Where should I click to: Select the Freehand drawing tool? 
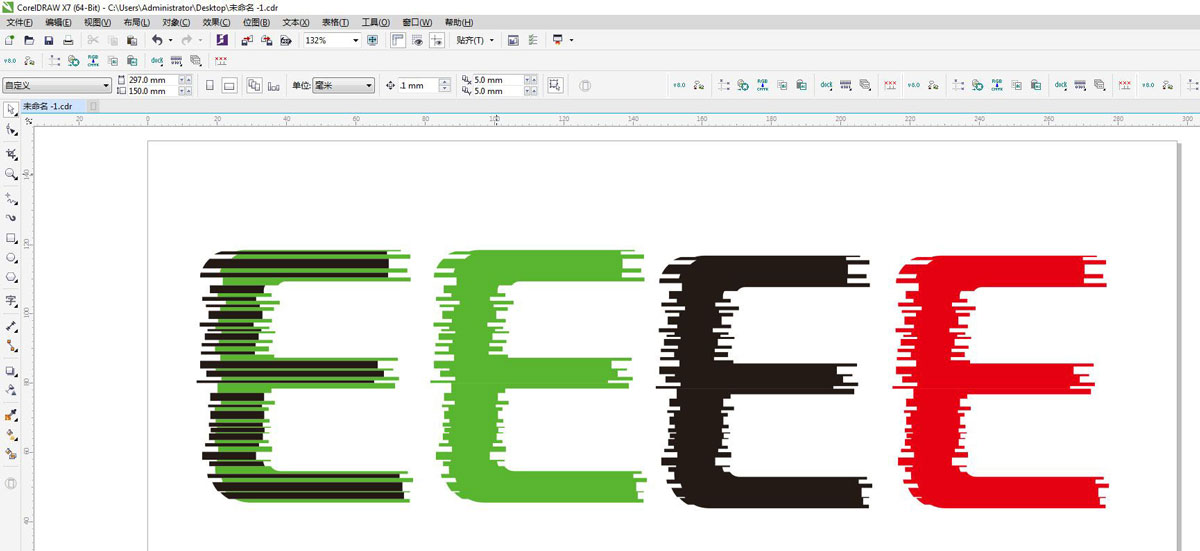11,197
